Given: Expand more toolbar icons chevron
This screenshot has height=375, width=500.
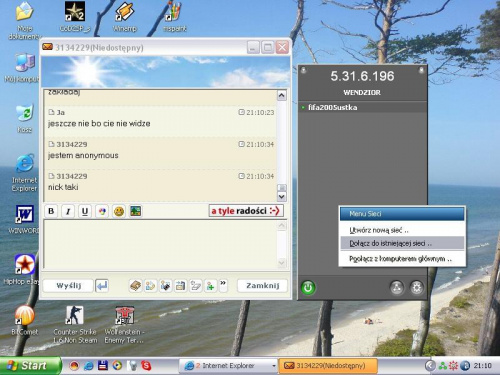Looking at the screenshot, I should [223, 285].
